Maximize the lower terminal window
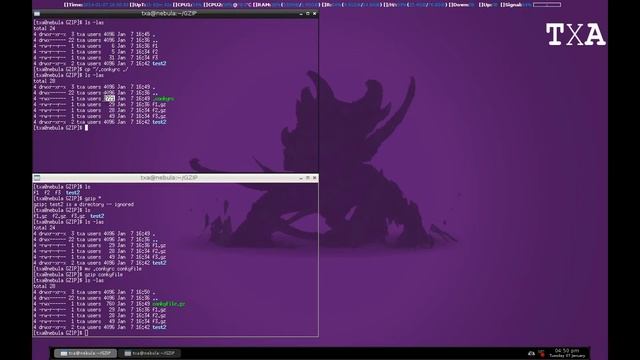This screenshot has width=640, height=360. [x=308, y=178]
